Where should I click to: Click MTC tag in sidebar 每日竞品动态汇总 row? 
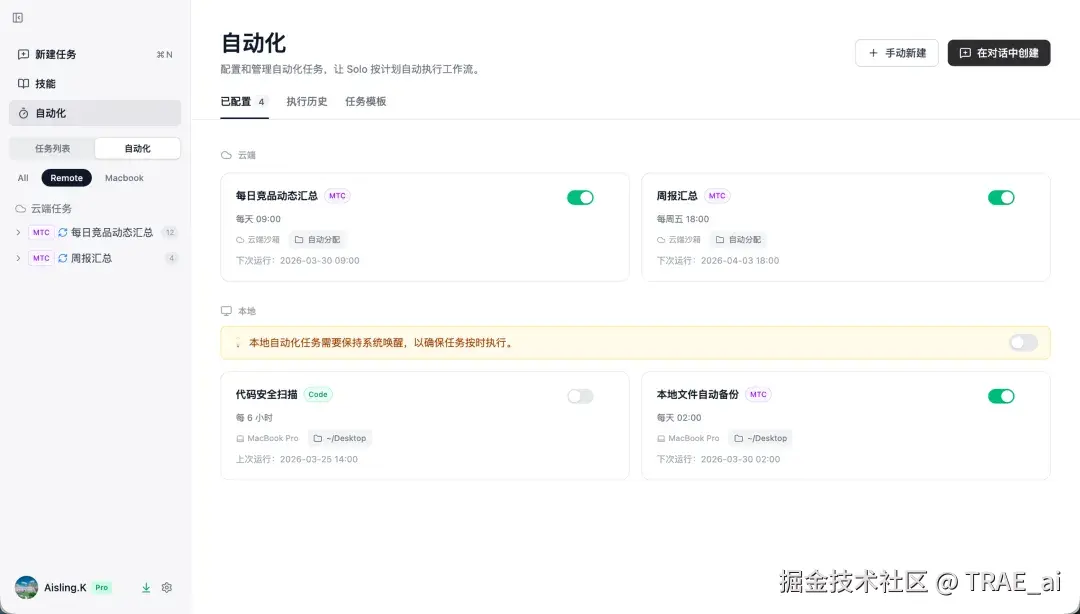(x=41, y=233)
